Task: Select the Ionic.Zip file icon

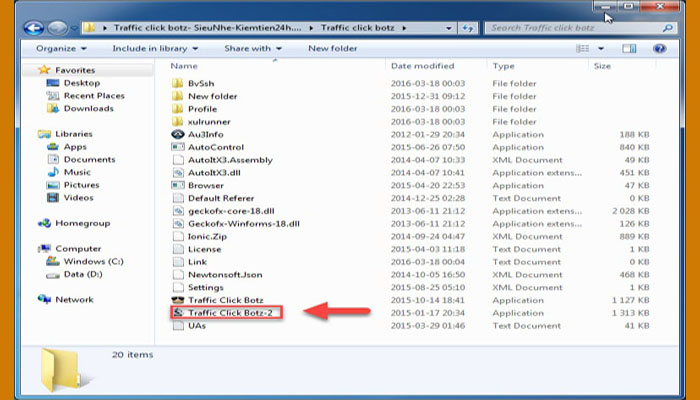Action: coord(178,236)
